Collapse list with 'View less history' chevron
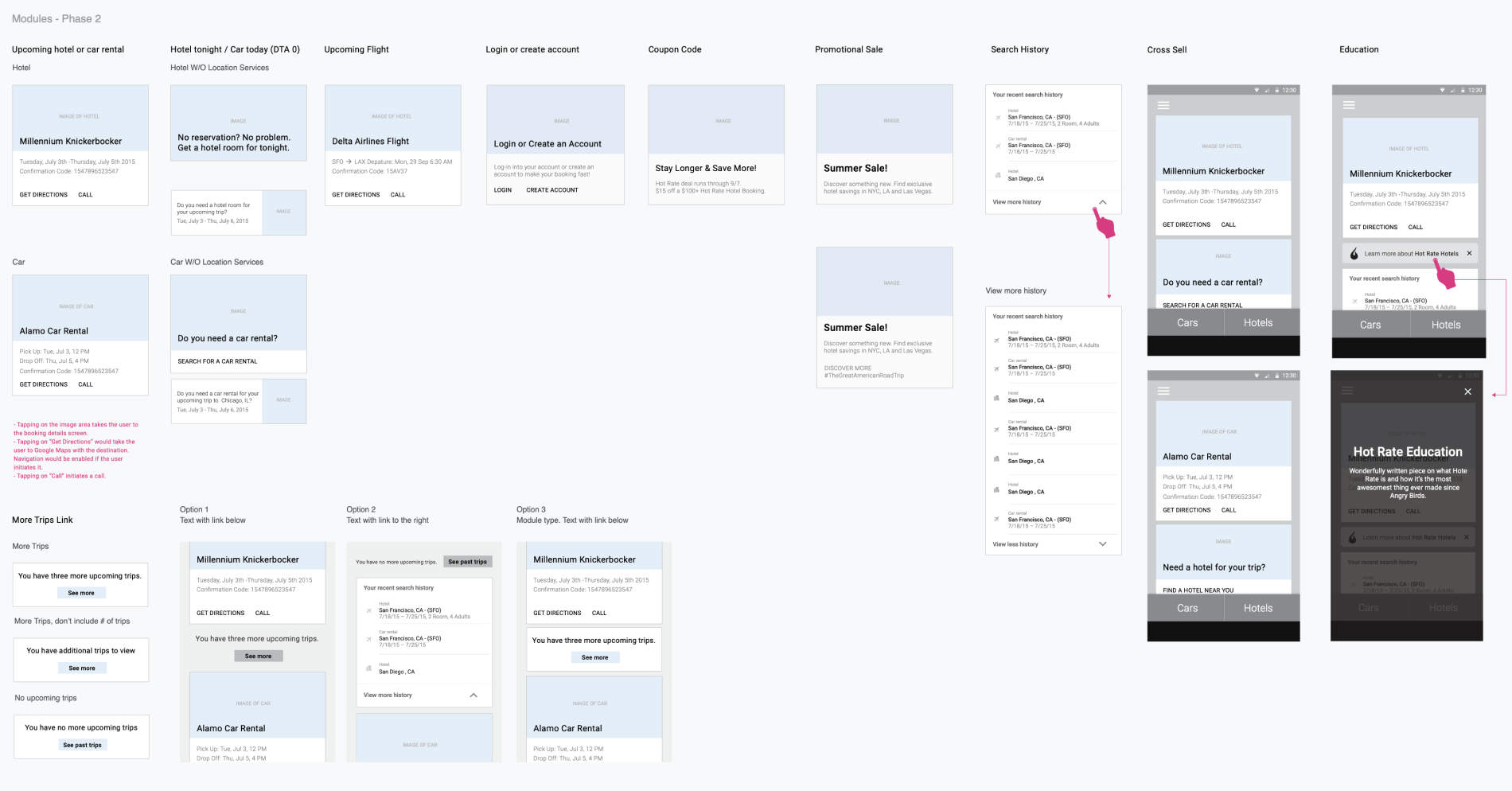Screen dimensions: 1512x791 click(x=1102, y=544)
